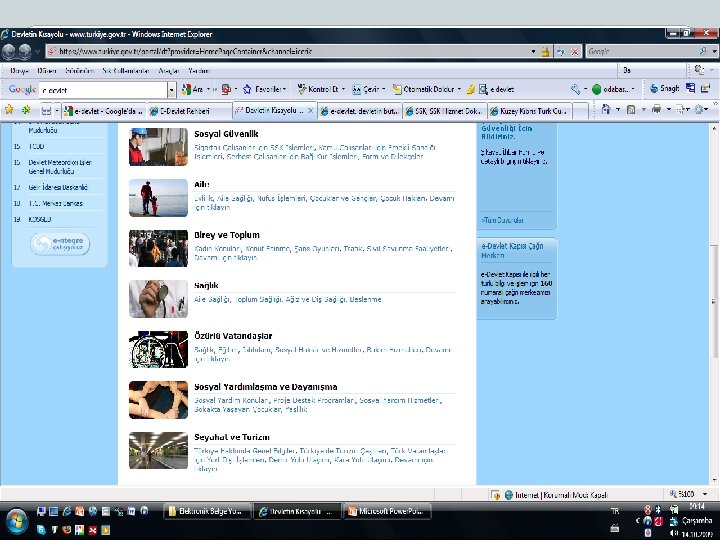Switch to the Kuzey Kıbrıs Türk Cu.. tab
Viewport: 720px width, 540px height.
click(529, 111)
